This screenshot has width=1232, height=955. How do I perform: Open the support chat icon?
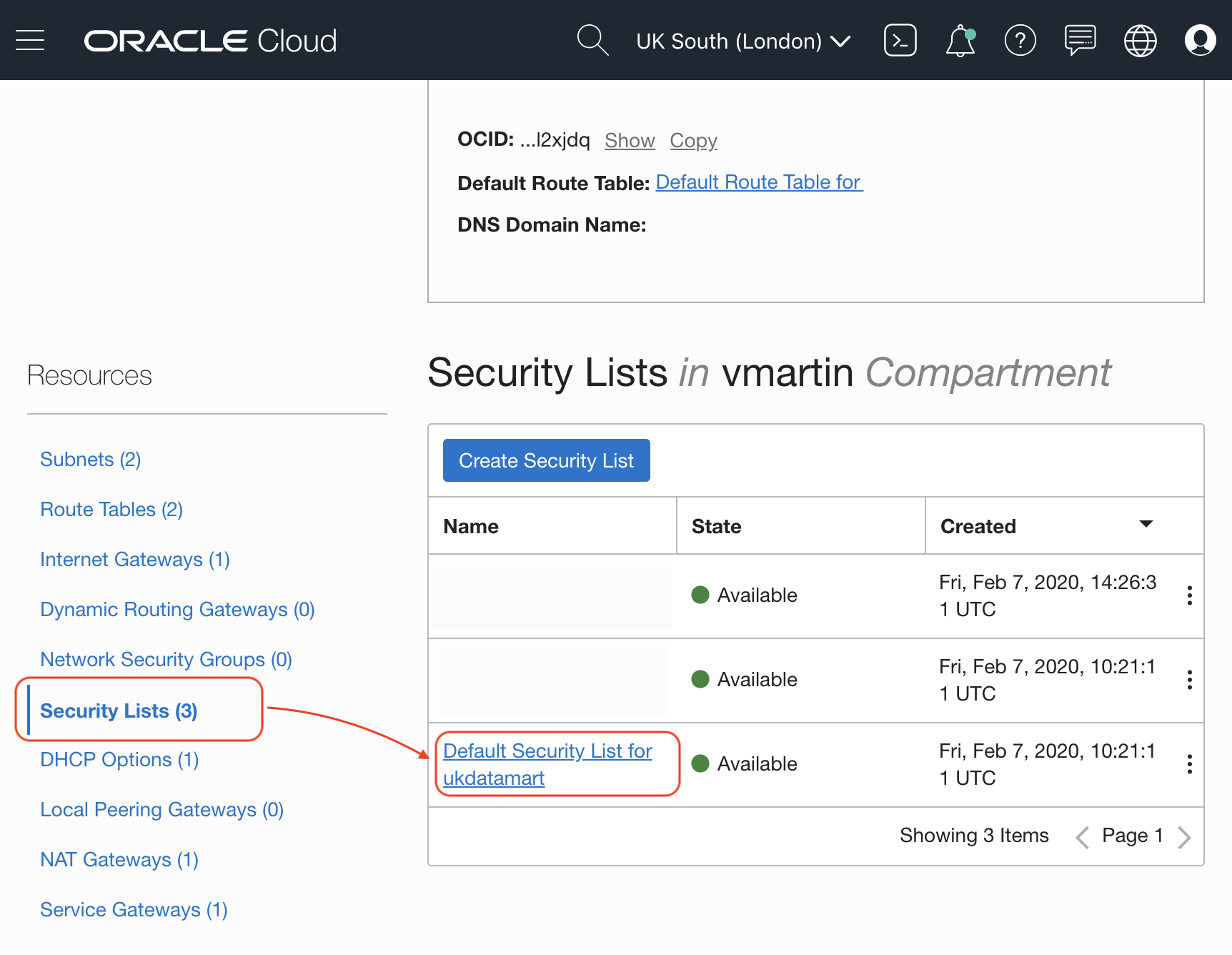pos(1080,40)
